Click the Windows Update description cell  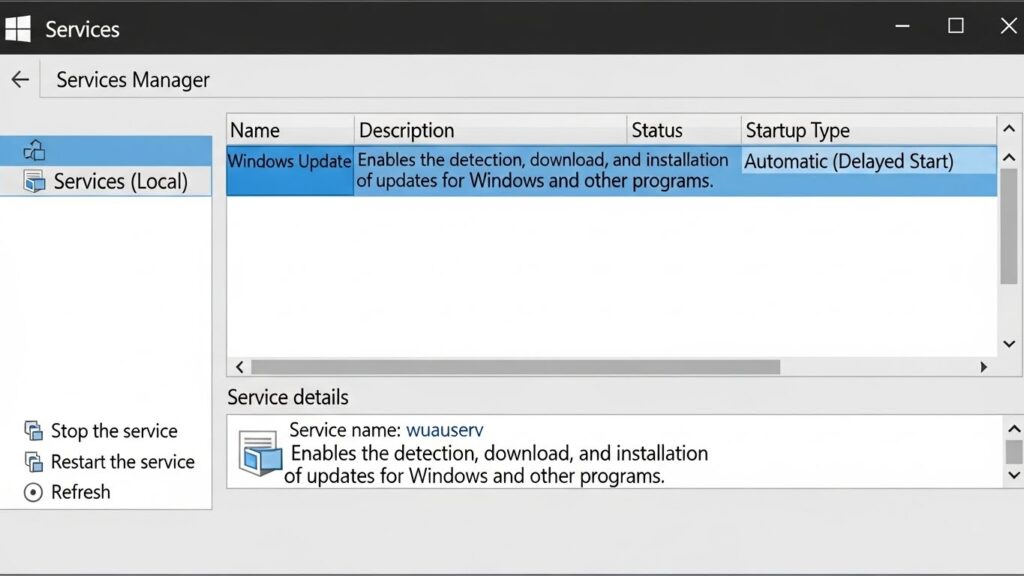[x=543, y=170]
